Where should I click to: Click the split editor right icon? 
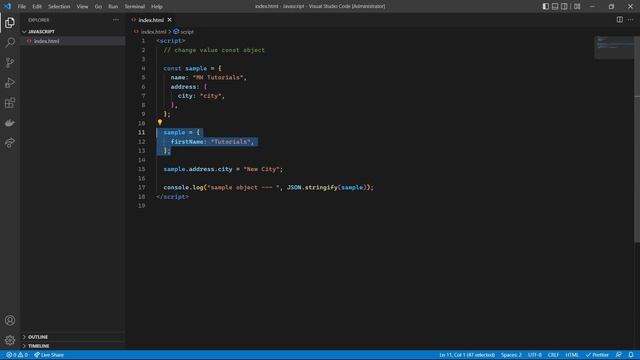coord(620,20)
